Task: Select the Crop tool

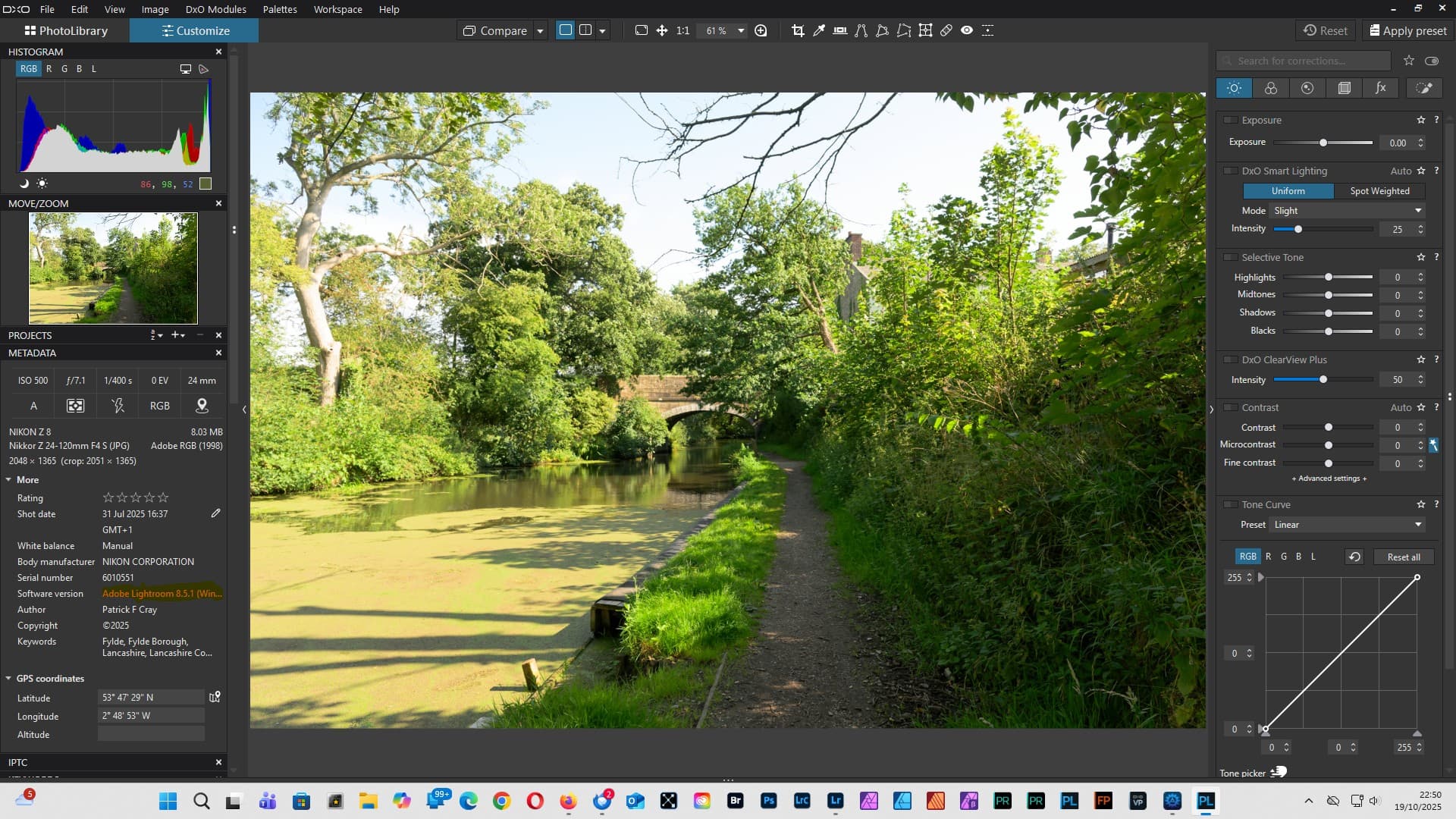Action: pyautogui.click(x=798, y=30)
